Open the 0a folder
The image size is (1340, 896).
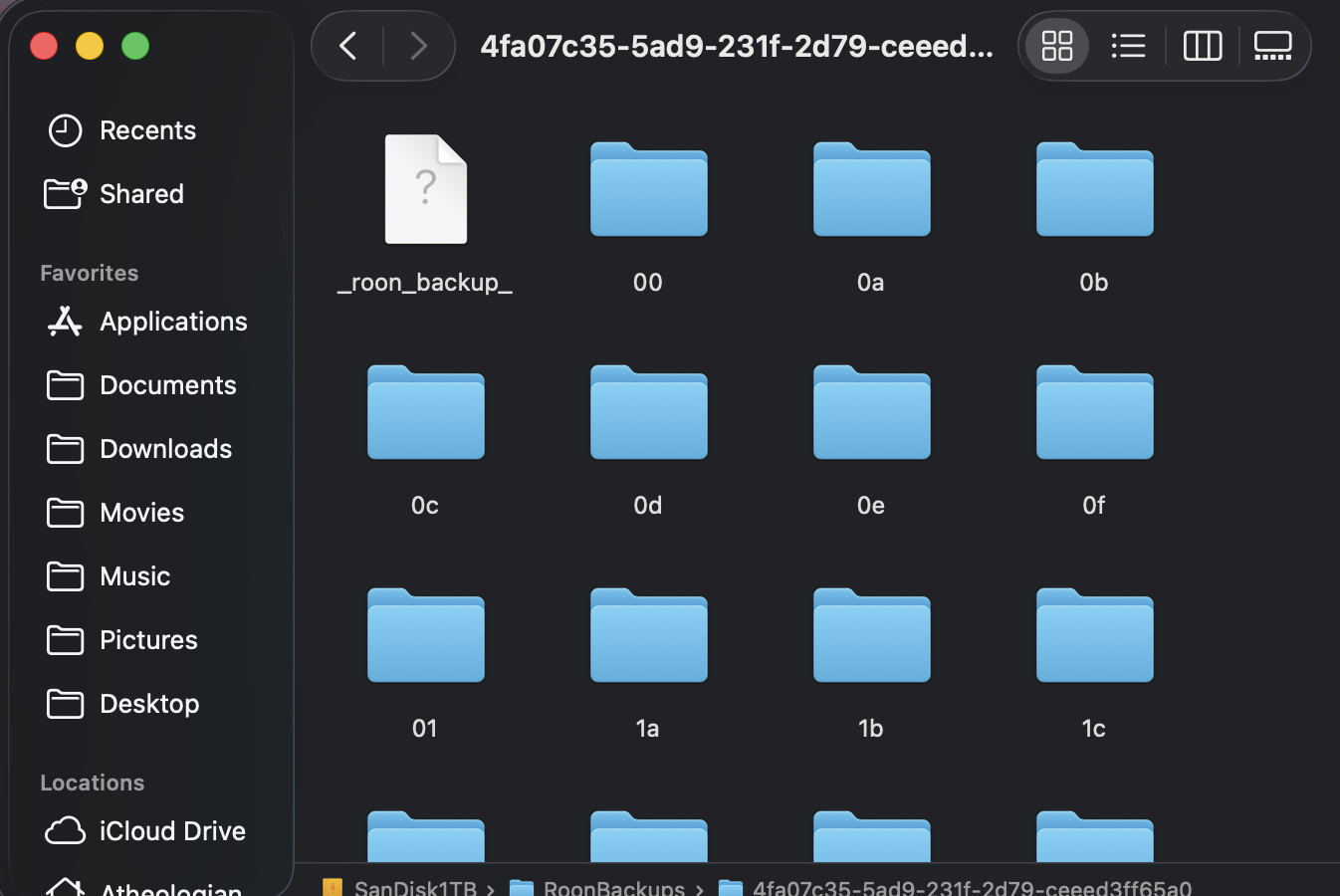pos(871,189)
